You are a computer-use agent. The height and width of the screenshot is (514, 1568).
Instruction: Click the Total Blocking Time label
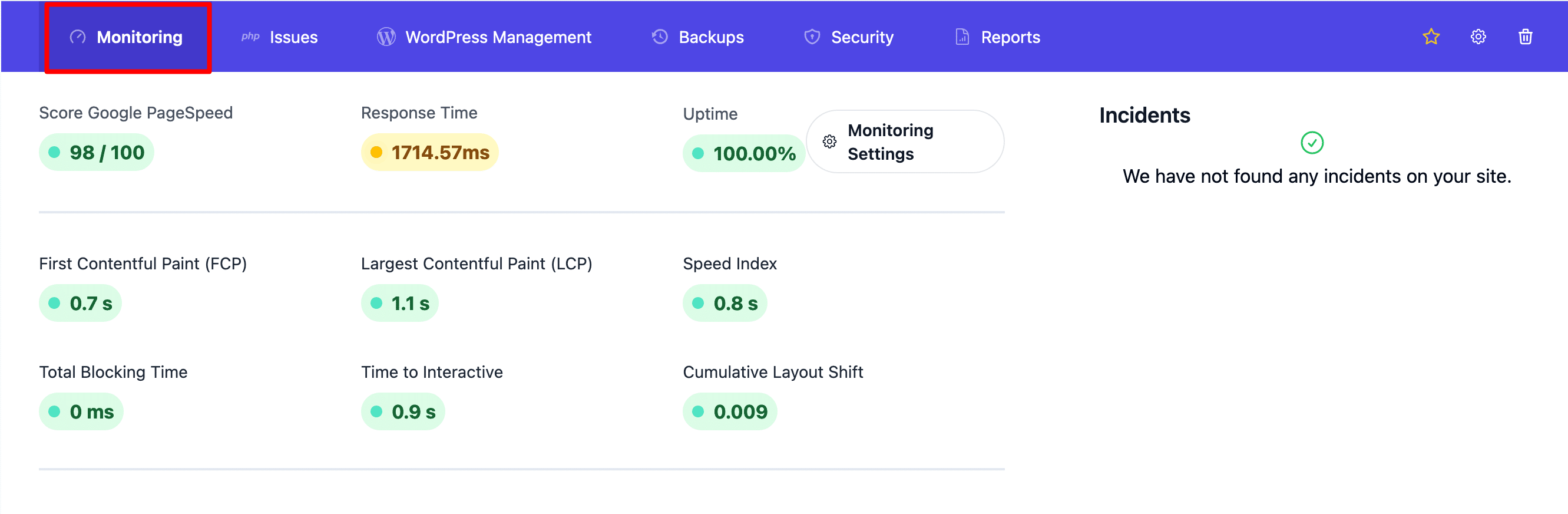pos(113,372)
